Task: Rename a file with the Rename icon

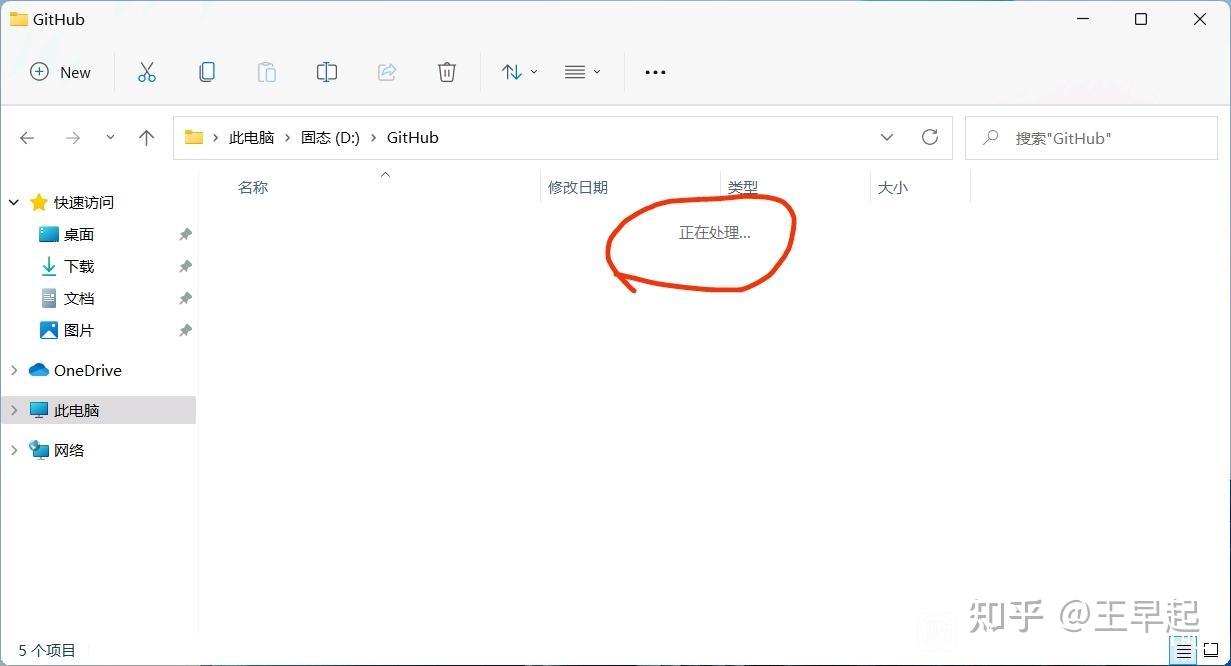Action: pyautogui.click(x=326, y=71)
